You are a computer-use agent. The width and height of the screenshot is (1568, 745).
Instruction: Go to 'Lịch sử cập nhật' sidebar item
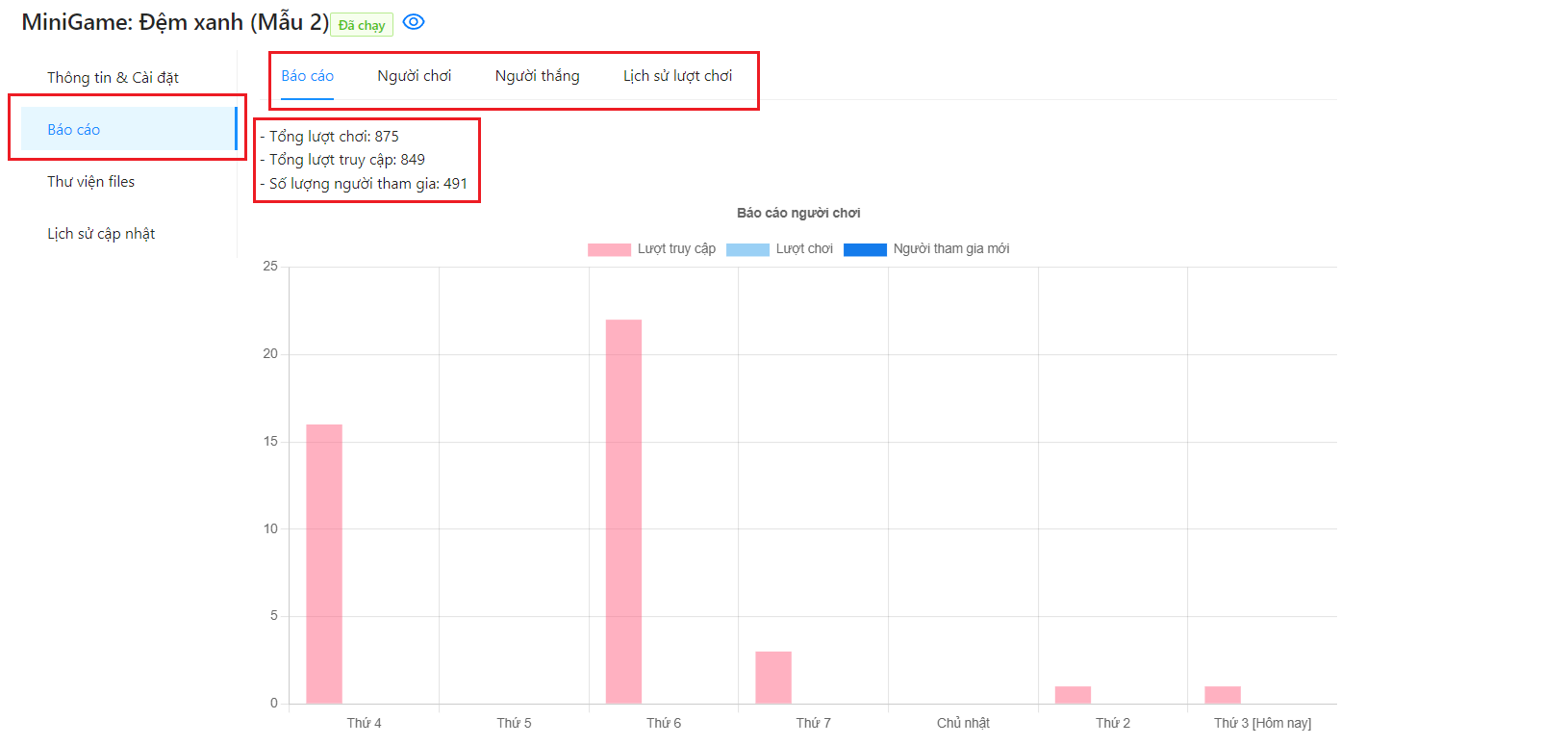click(x=101, y=234)
